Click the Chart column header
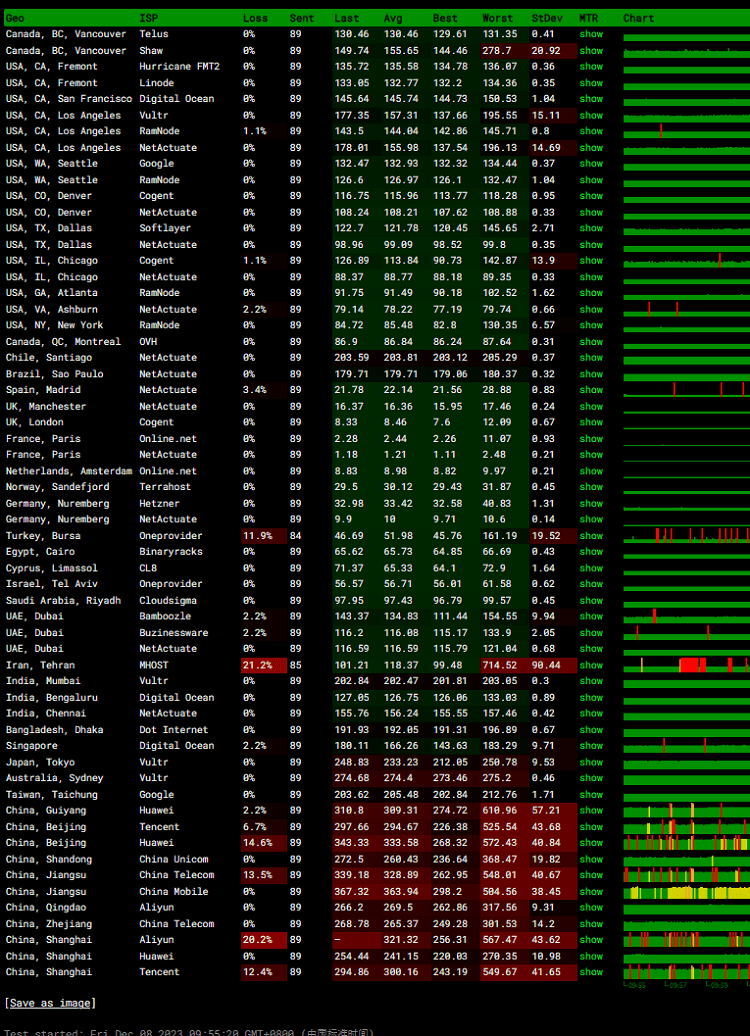Screen dimensions: 750x1036 pyautogui.click(x=638, y=18)
